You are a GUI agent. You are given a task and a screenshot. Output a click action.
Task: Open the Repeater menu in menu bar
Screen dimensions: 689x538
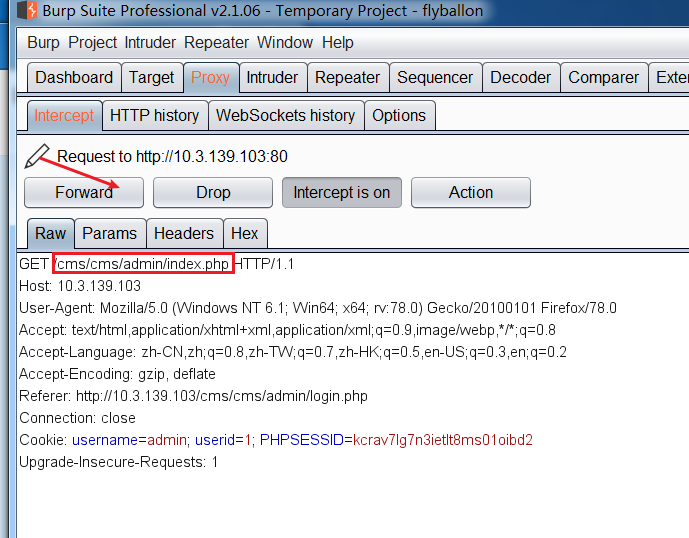[216, 43]
